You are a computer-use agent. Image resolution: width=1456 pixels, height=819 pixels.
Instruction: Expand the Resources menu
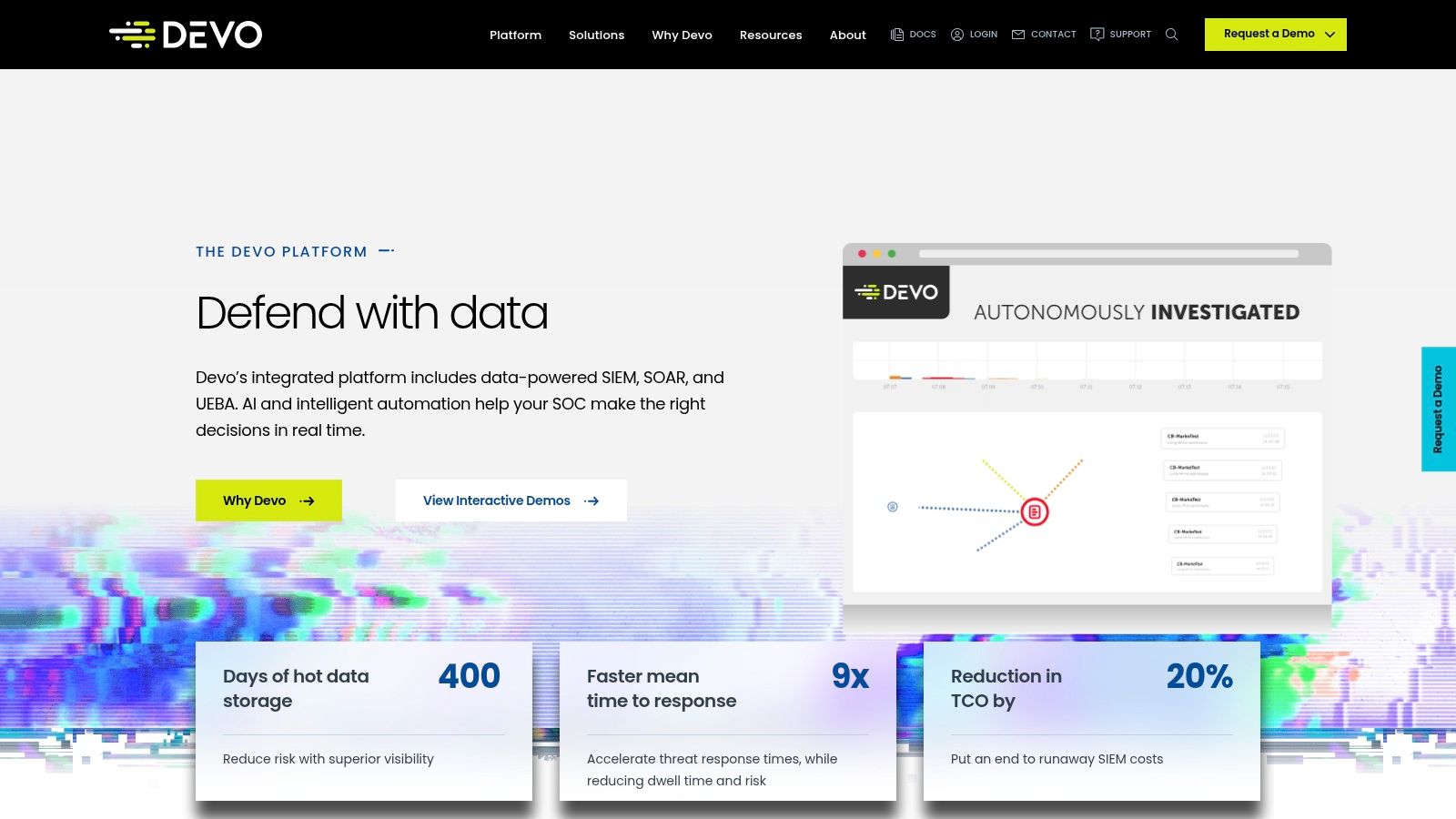(x=770, y=35)
